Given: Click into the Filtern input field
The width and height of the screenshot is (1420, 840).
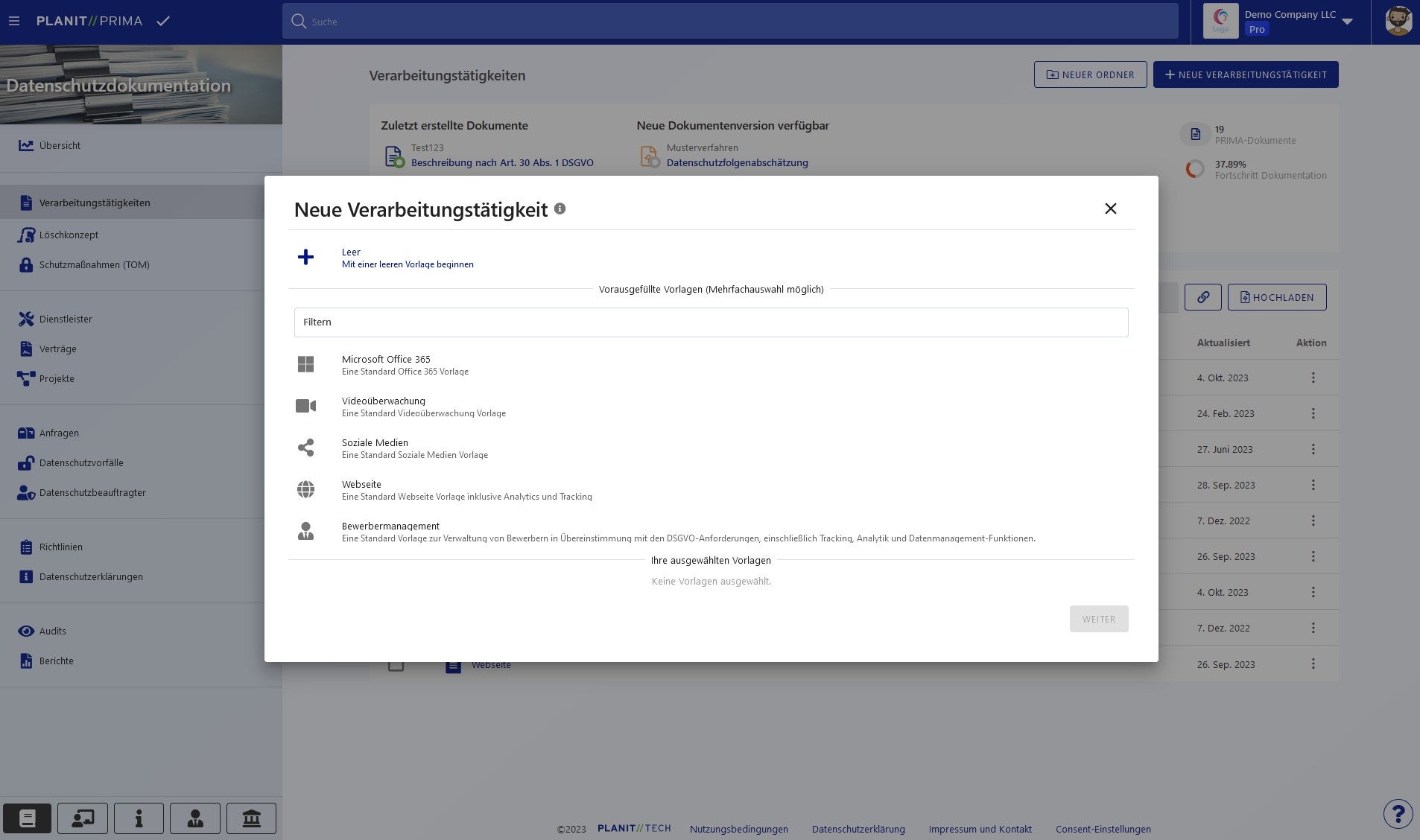Looking at the screenshot, I should click(x=711, y=322).
